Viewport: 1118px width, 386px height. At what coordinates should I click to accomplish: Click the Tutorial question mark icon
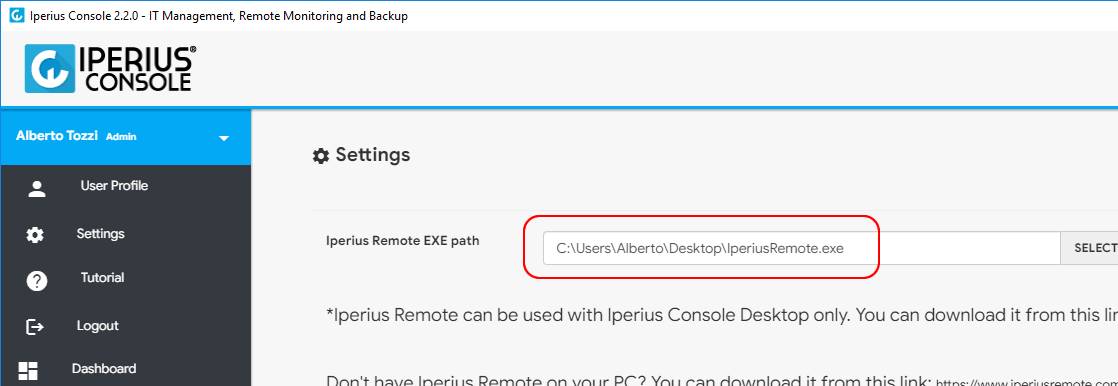[x=36, y=280]
